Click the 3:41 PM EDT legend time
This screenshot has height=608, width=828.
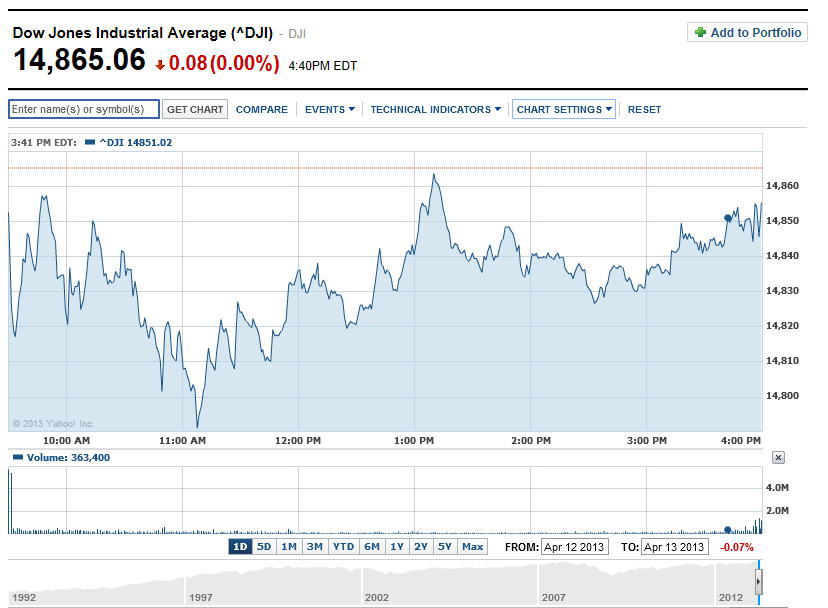tap(44, 142)
